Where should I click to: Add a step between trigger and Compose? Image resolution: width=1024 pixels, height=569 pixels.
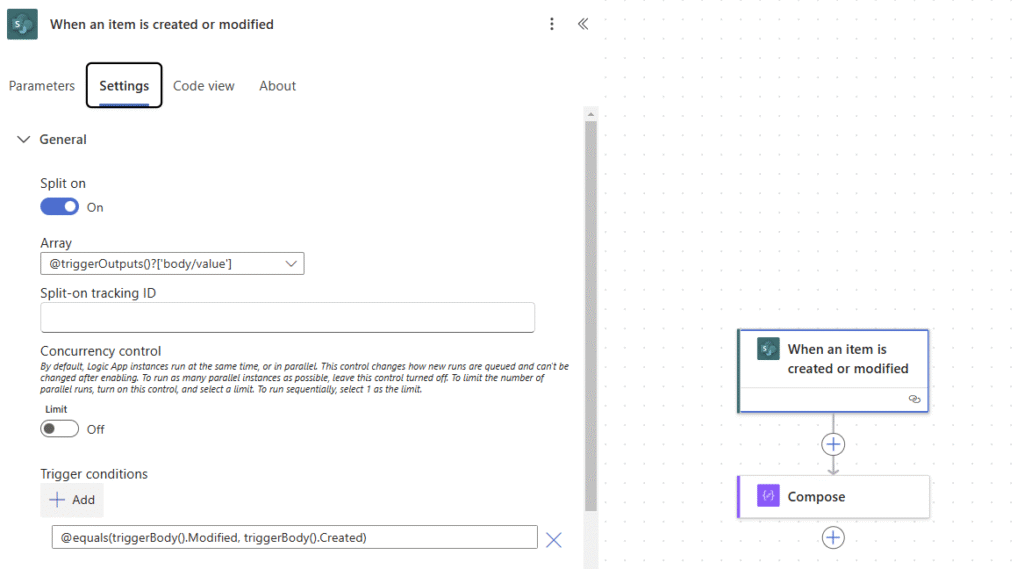[x=833, y=444]
